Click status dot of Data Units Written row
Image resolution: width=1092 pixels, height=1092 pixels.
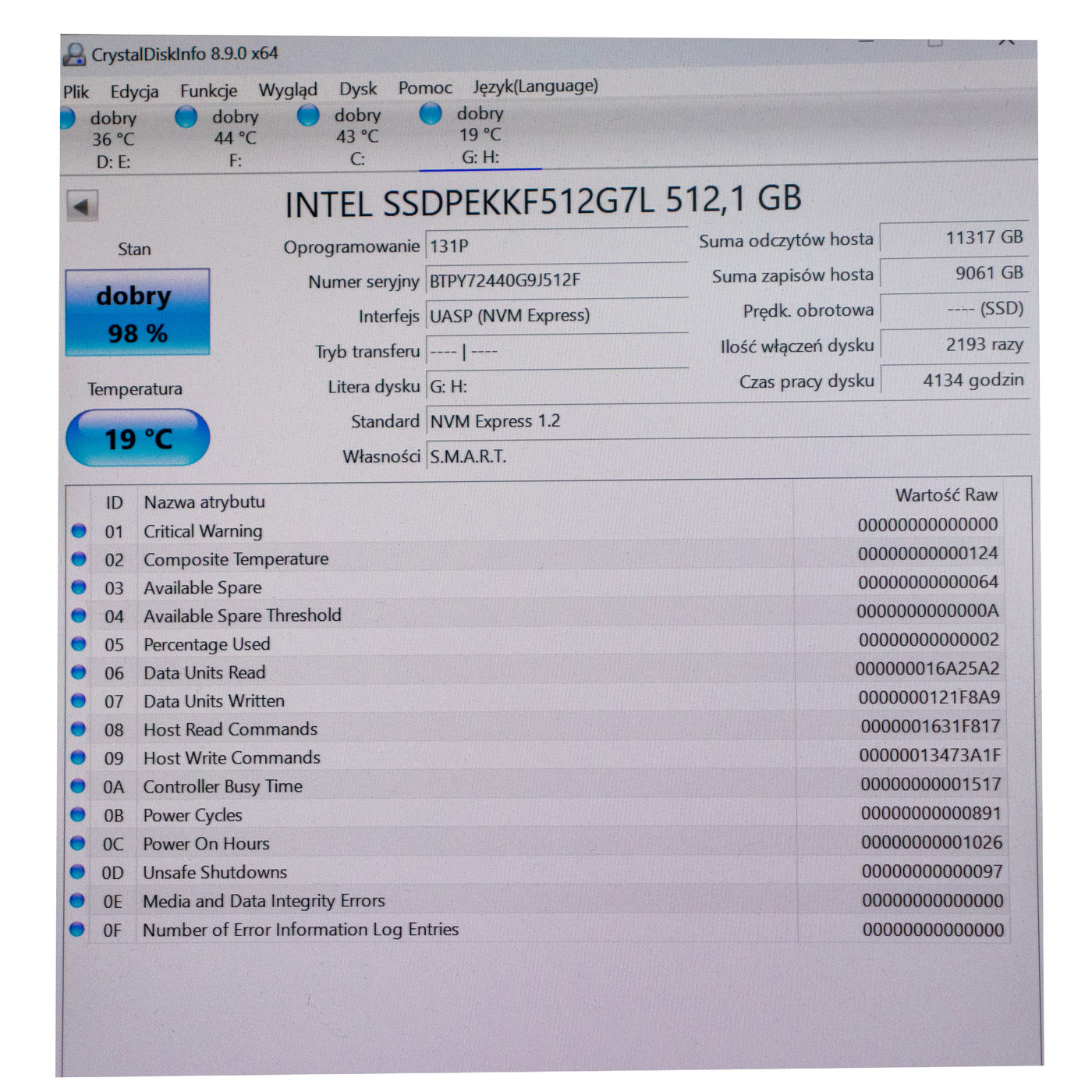click(x=78, y=700)
